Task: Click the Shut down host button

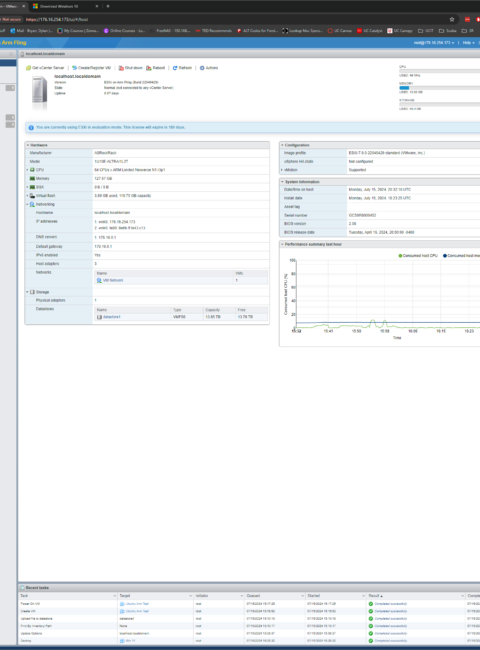Action: point(130,68)
